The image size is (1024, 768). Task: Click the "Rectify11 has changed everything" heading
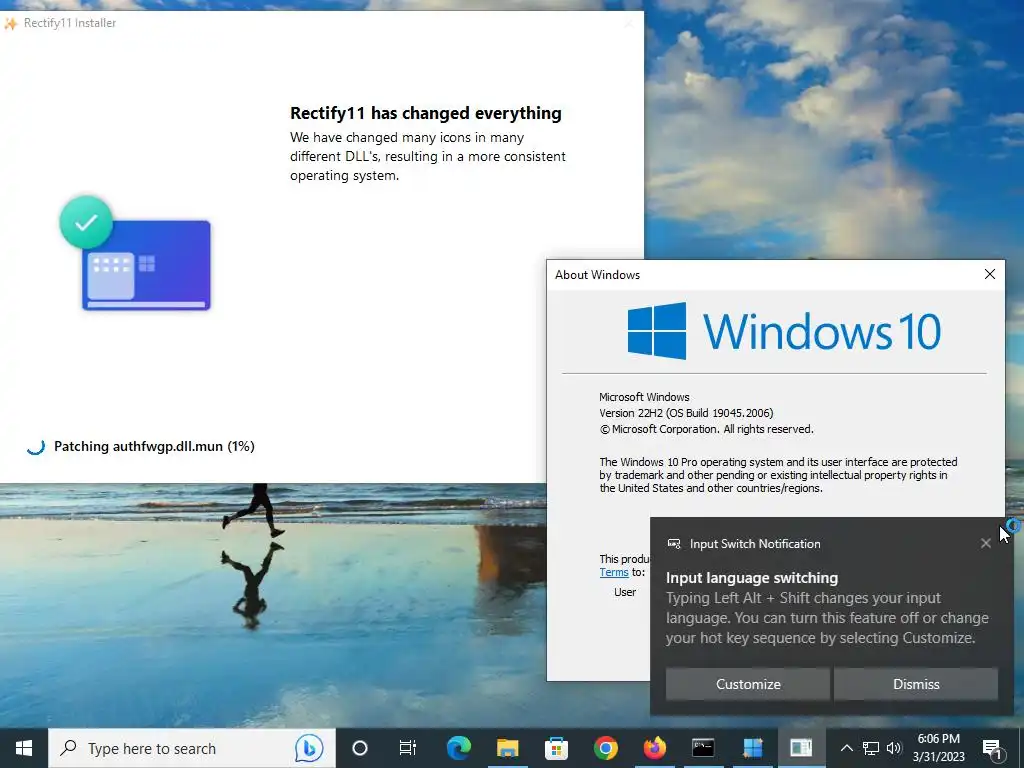point(426,113)
